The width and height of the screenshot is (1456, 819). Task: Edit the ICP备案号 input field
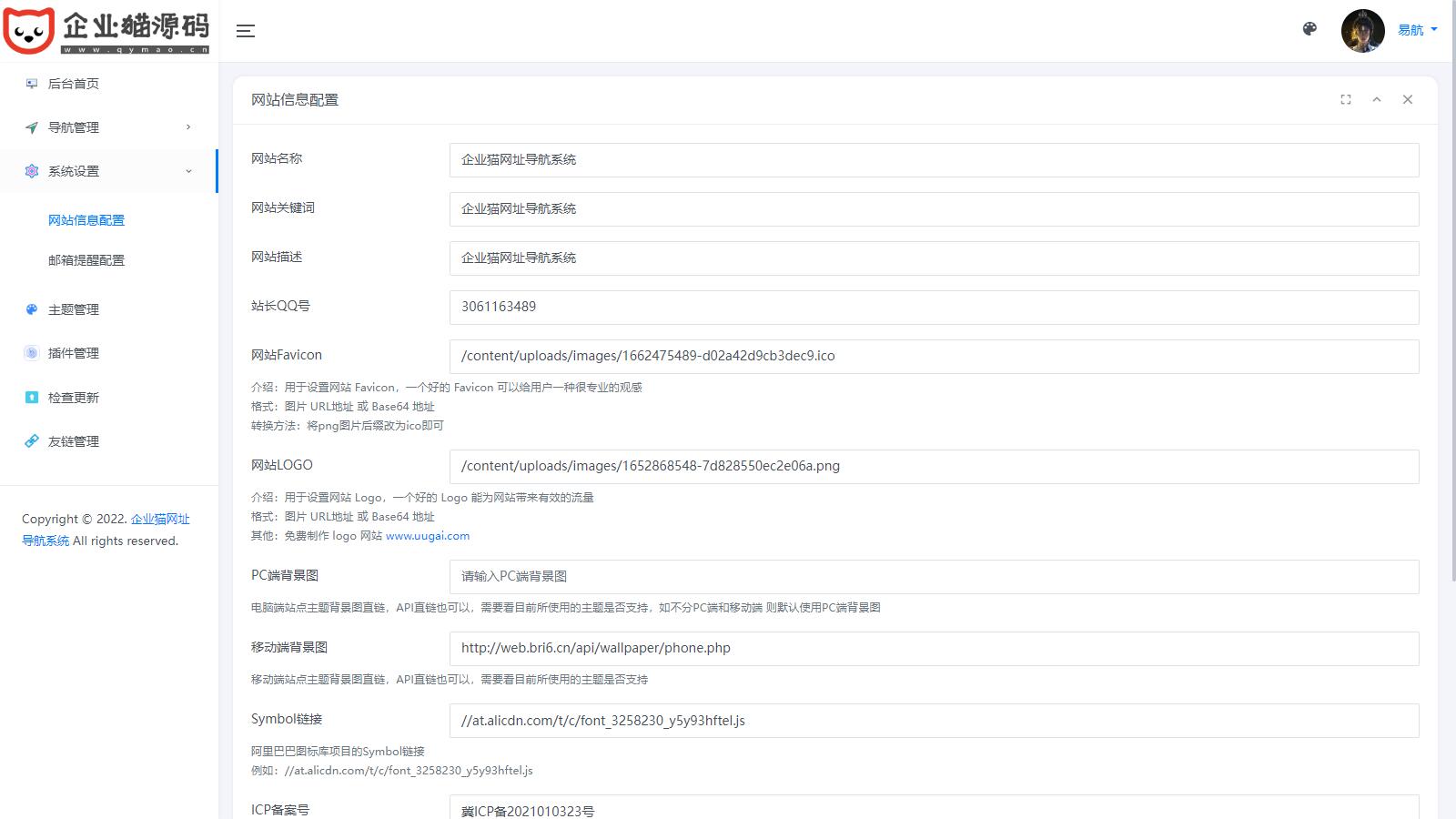pyautogui.click(x=935, y=807)
